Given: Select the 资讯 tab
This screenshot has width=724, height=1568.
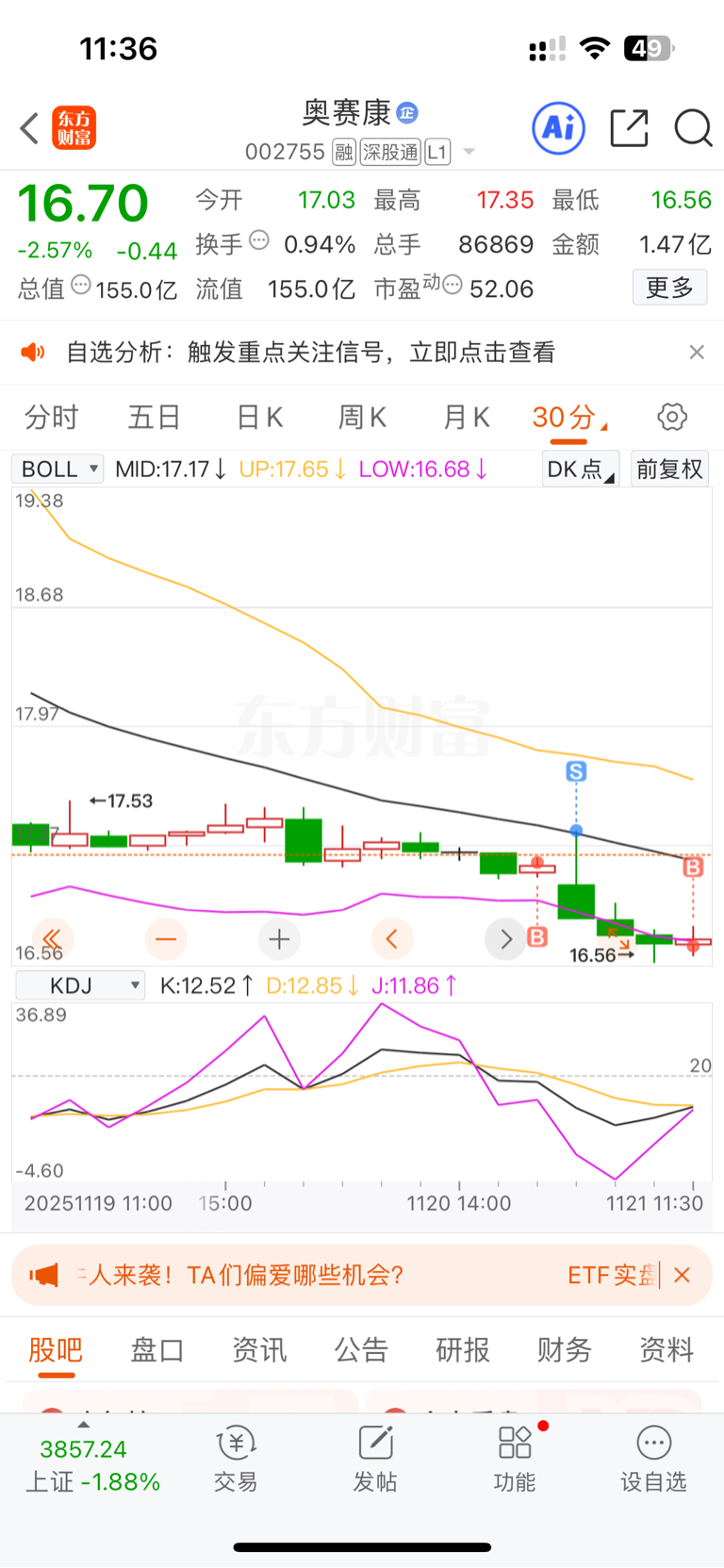Looking at the screenshot, I should [259, 1349].
